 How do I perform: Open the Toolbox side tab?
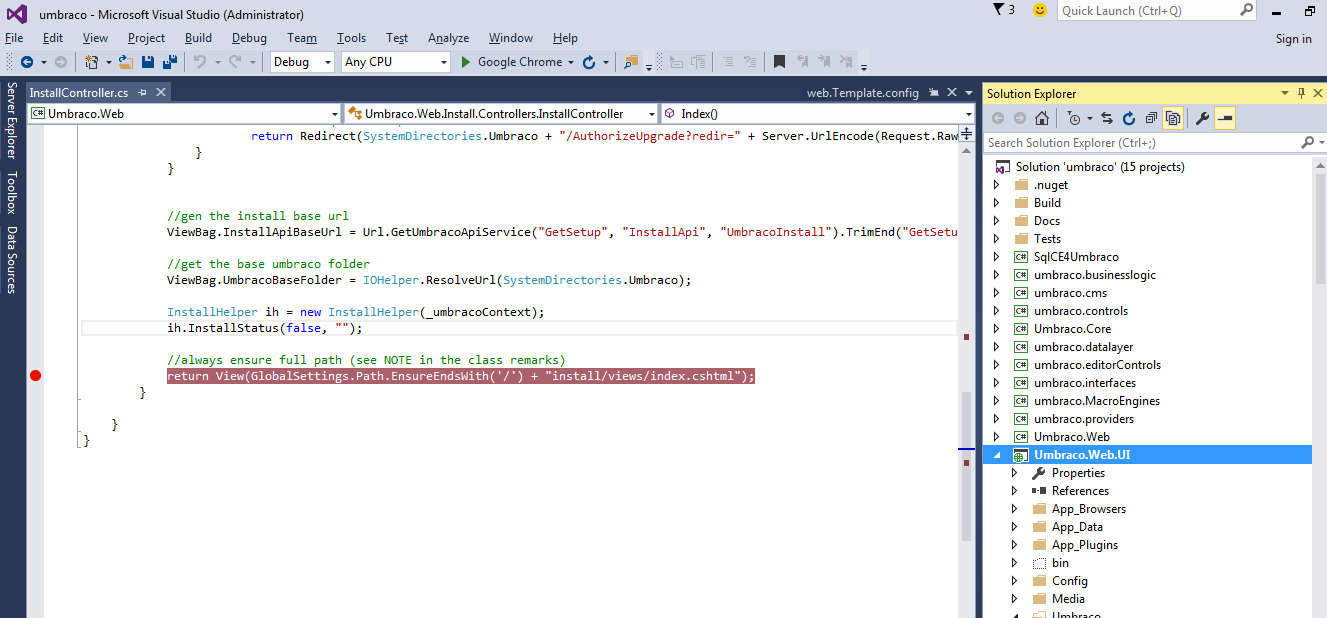click(12, 193)
